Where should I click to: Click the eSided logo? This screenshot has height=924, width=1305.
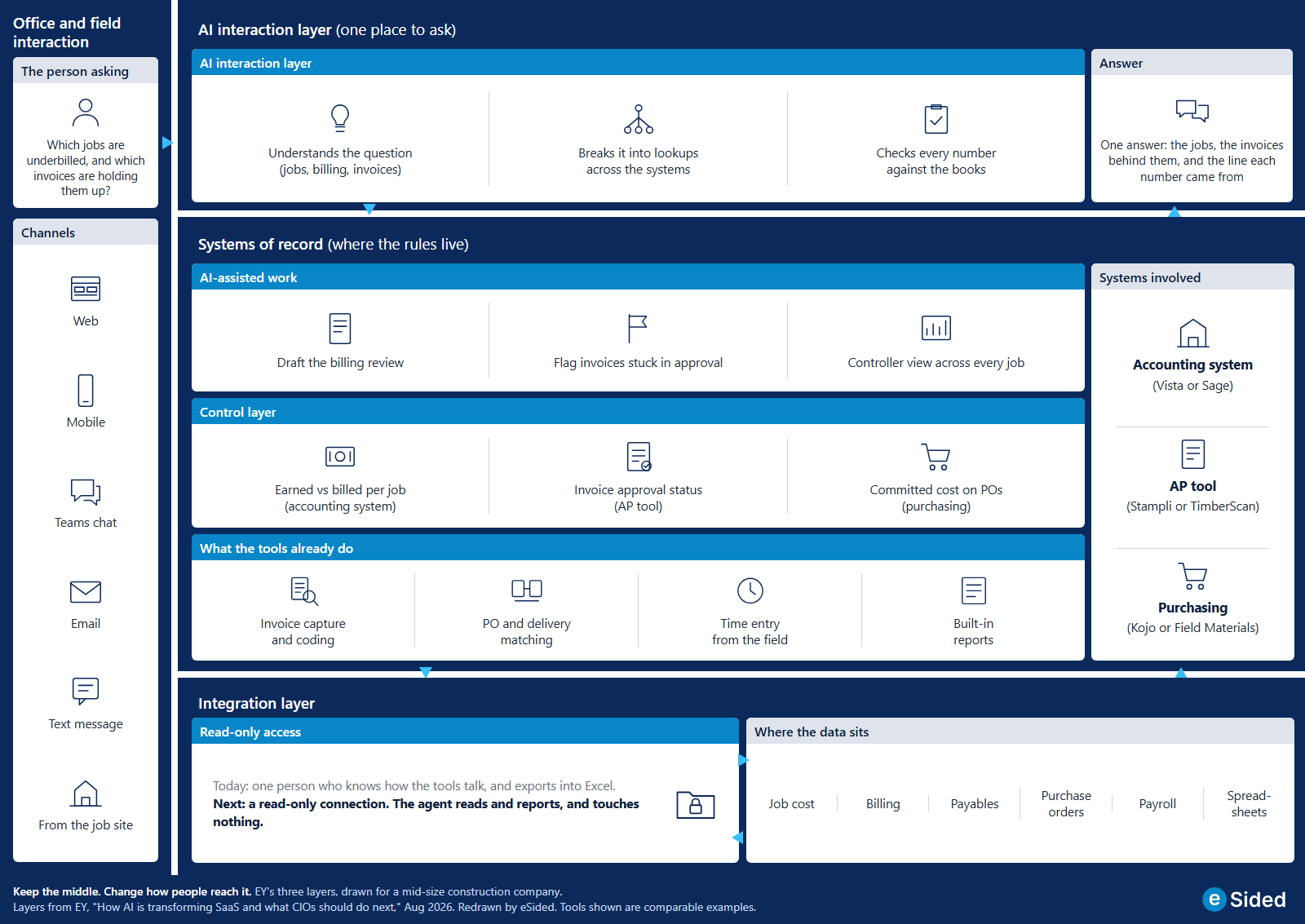click(x=1244, y=900)
